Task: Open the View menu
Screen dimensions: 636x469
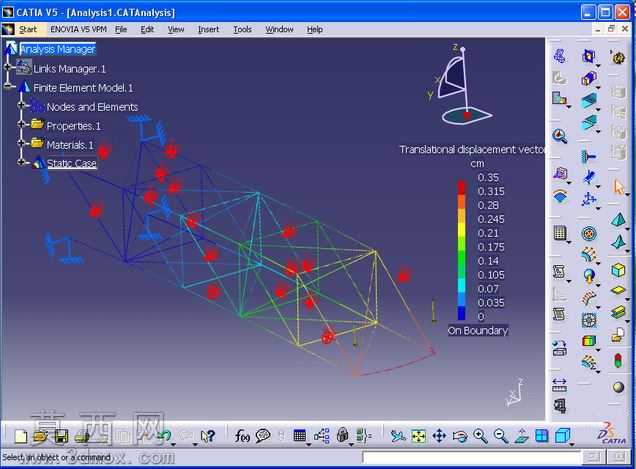Action: [176, 30]
